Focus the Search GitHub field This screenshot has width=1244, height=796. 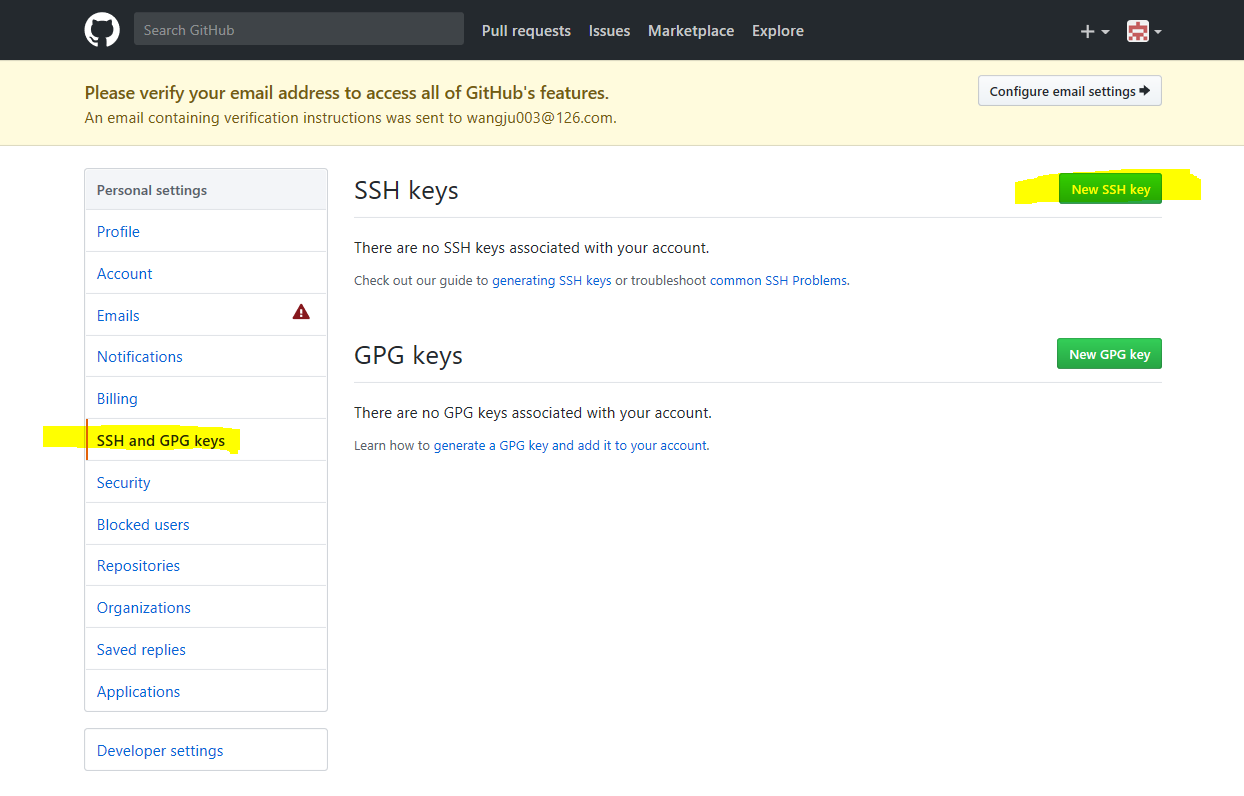299,30
